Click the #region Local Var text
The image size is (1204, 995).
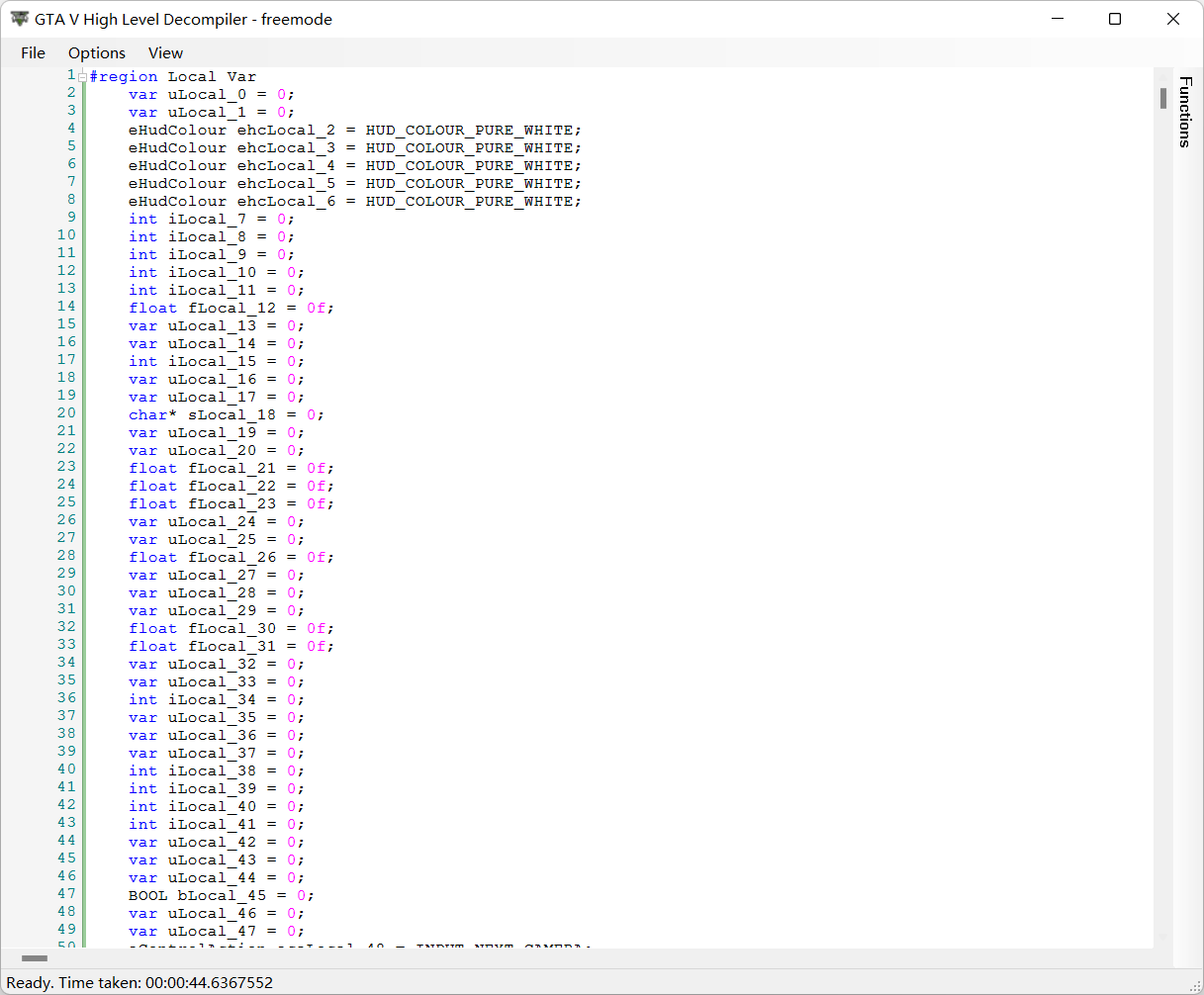(173, 77)
